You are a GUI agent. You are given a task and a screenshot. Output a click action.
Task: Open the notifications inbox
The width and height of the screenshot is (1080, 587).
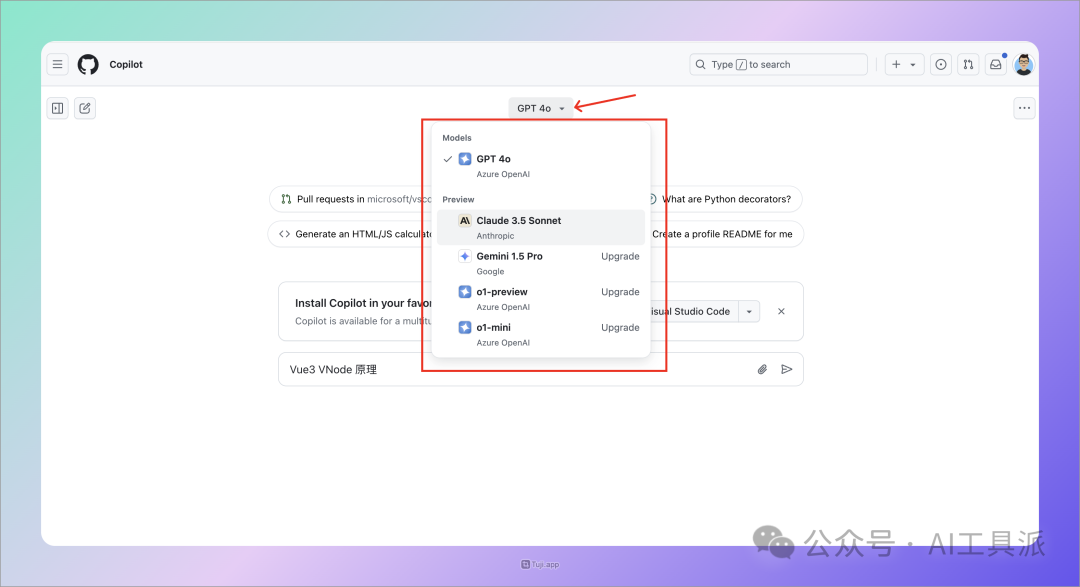coord(996,65)
